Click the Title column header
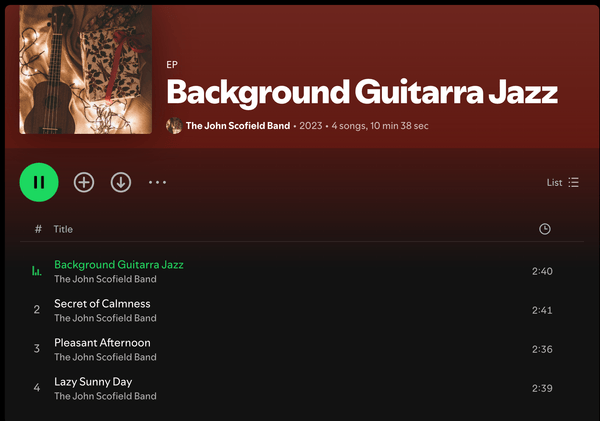 [x=63, y=229]
